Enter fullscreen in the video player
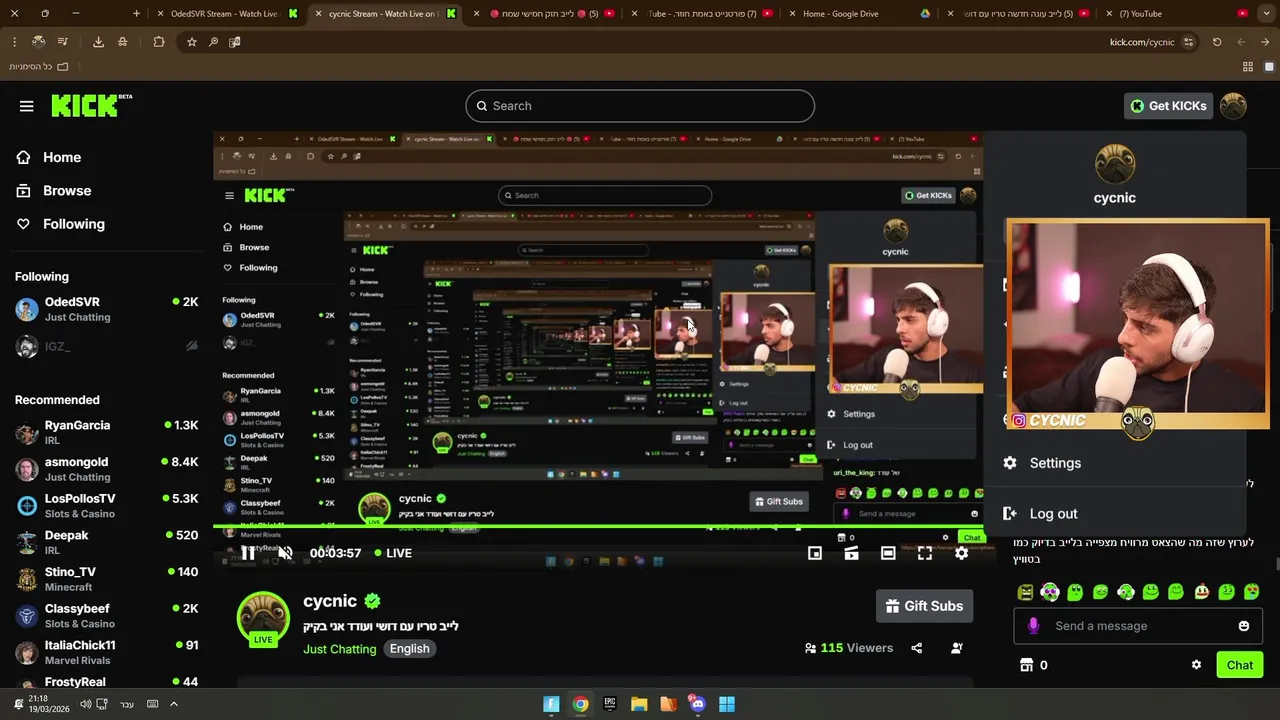 tap(925, 553)
